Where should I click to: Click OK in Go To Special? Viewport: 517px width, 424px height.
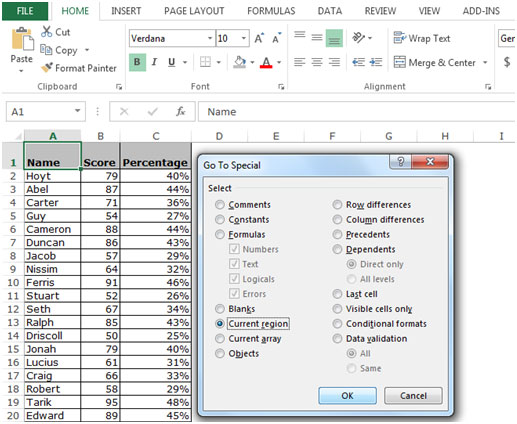pyautogui.click(x=347, y=396)
